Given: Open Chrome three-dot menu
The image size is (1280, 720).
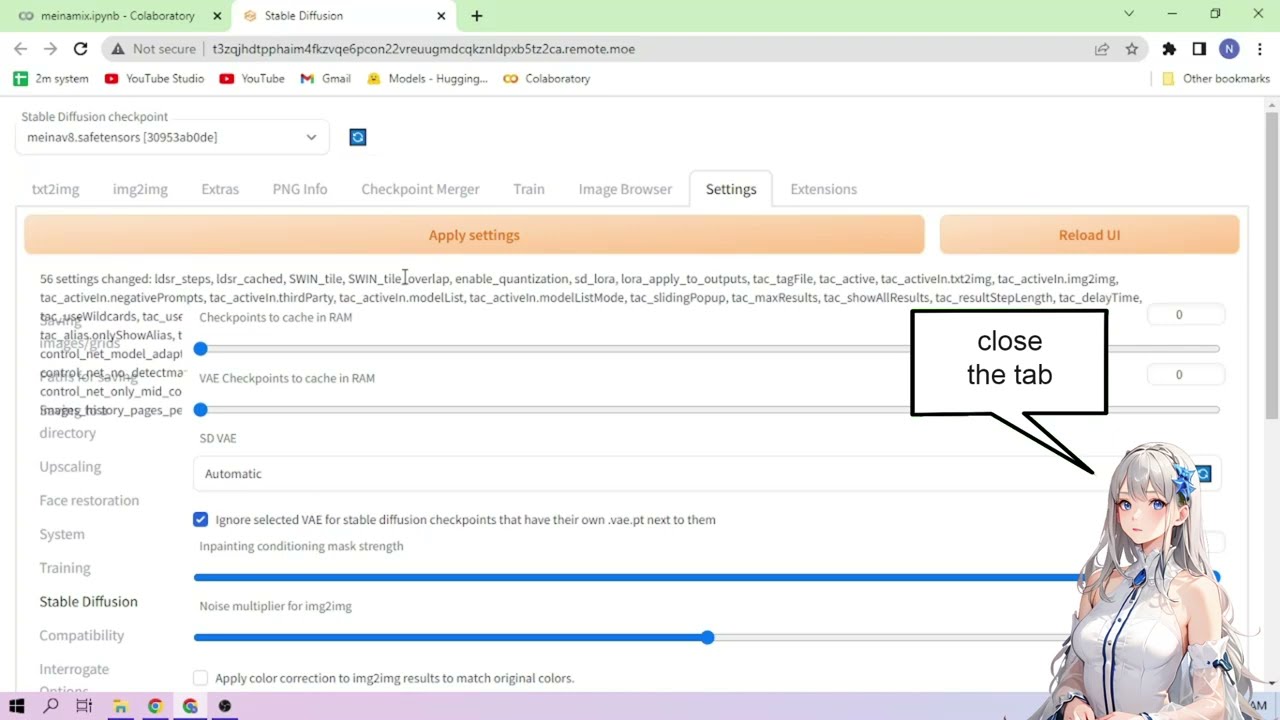Looking at the screenshot, I should pos(1259,49).
